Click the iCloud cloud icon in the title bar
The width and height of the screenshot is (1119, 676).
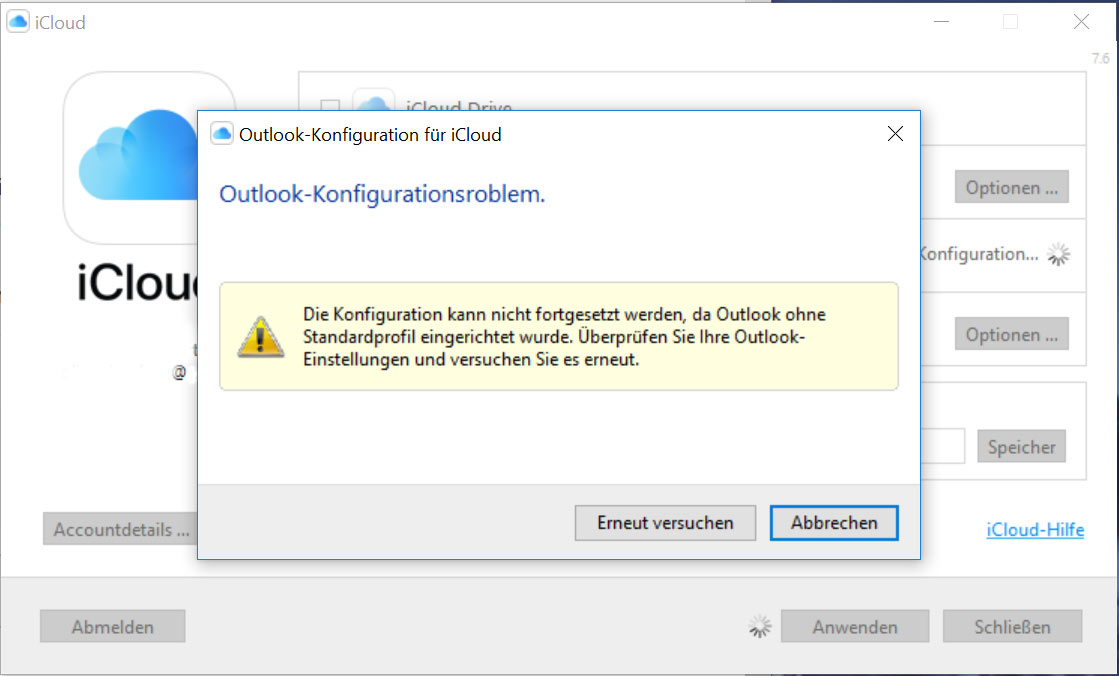click(18, 22)
